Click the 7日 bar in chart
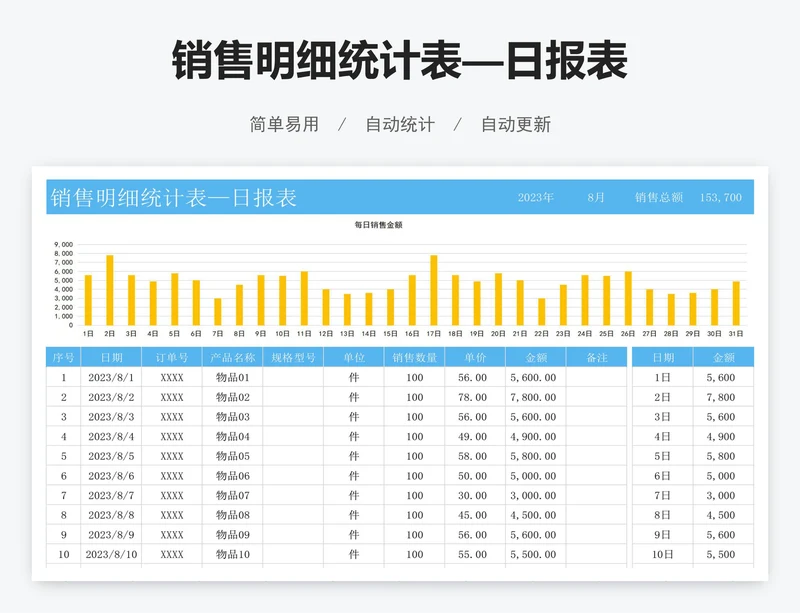This screenshot has width=800, height=613. pos(218,312)
